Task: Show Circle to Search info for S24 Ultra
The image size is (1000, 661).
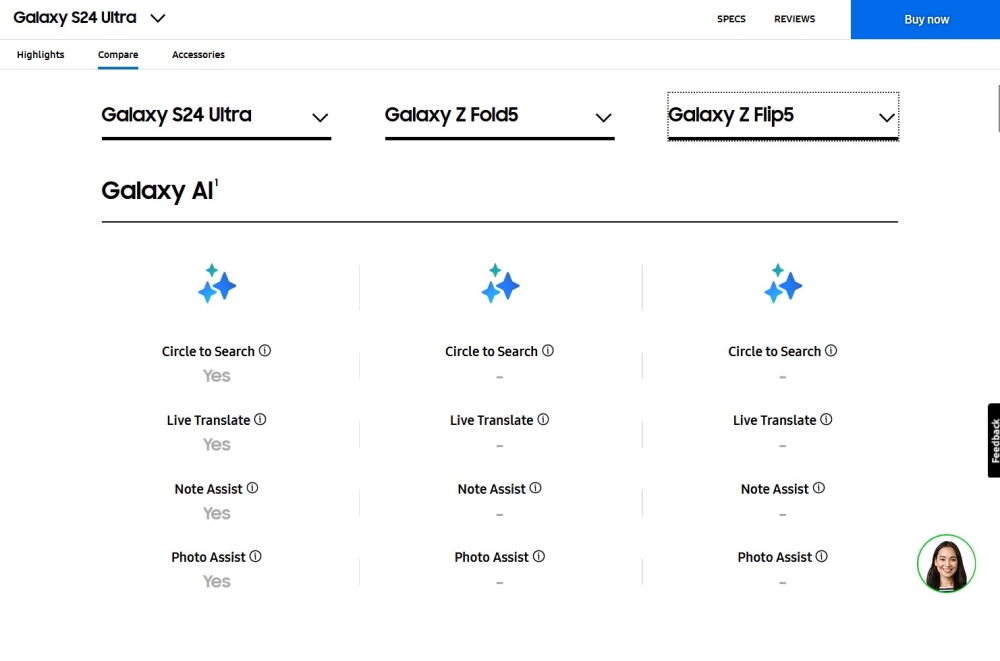Action: click(265, 351)
